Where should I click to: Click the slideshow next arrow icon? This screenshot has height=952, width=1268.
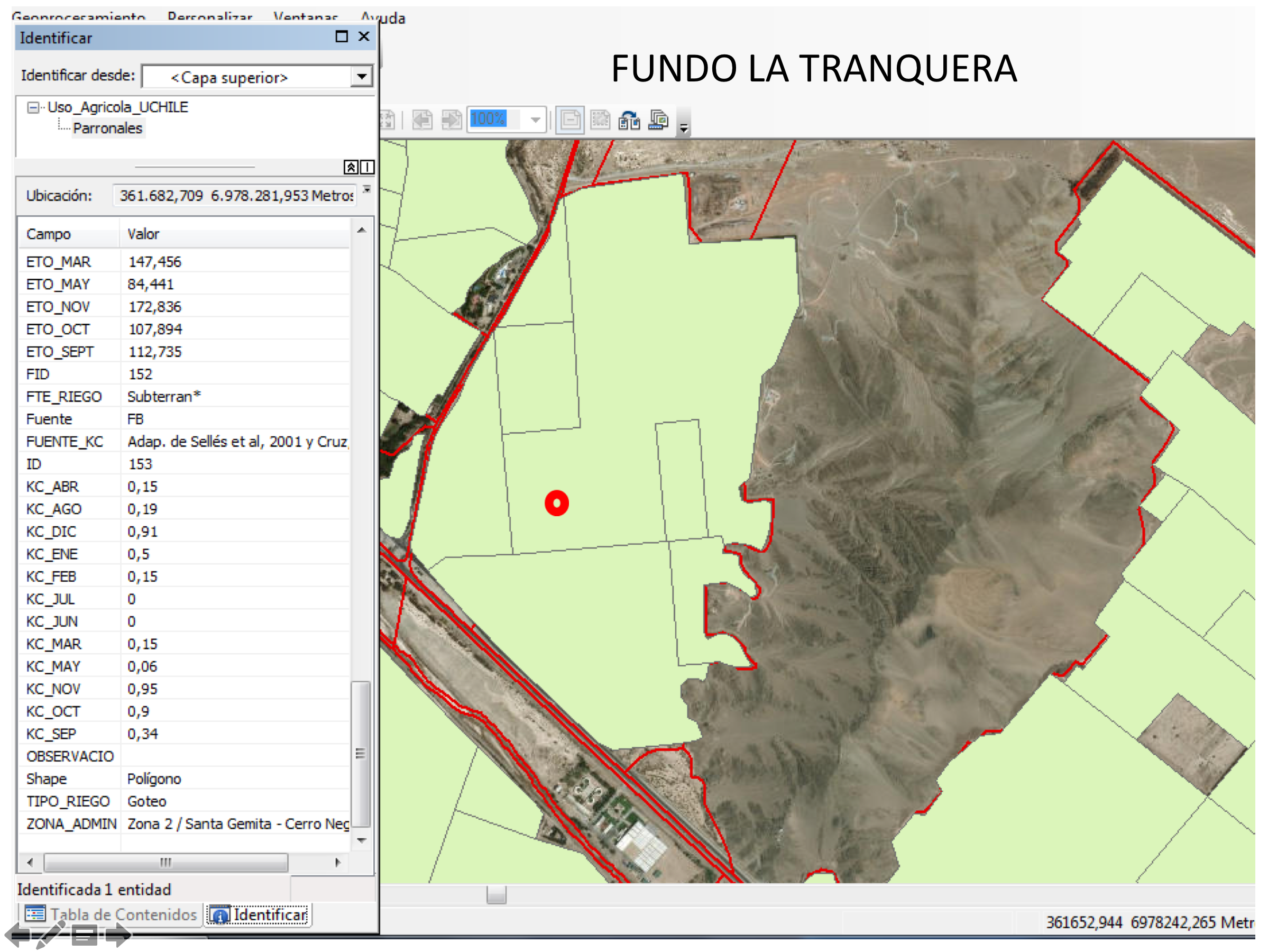pos(118,936)
